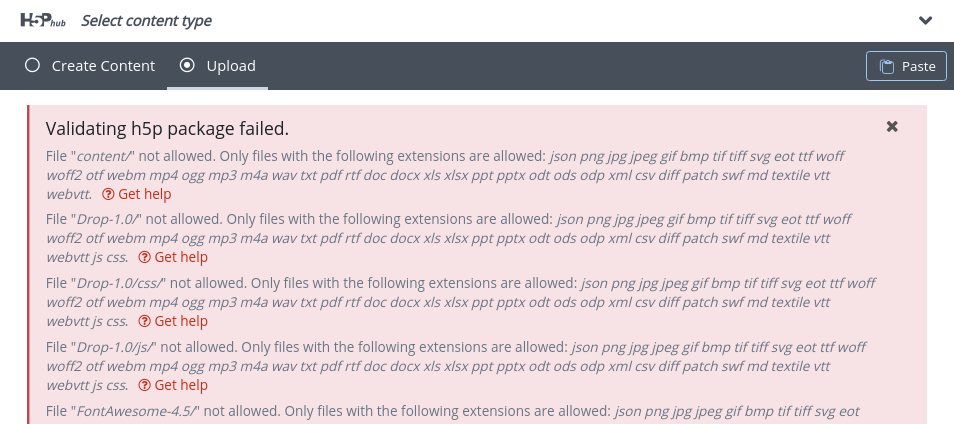Toggle panel via "Select content type" title
This screenshot has width=954, height=424.
[147, 21]
